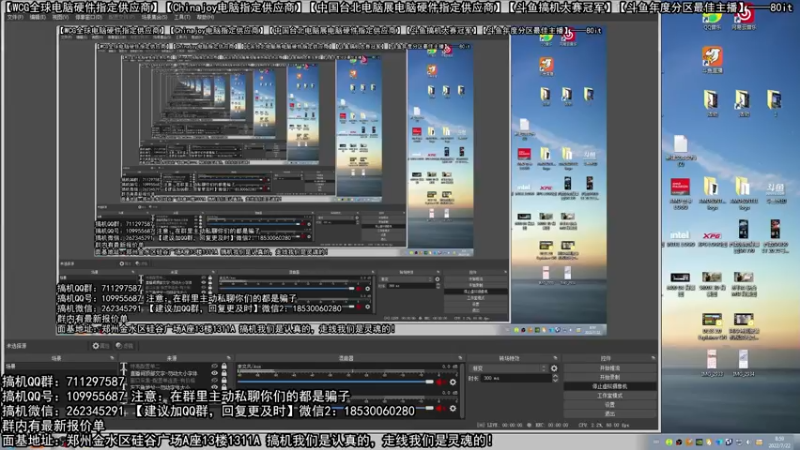The image size is (800, 450).
Task: Open the 工具(T) menu
Action: [182, 17]
